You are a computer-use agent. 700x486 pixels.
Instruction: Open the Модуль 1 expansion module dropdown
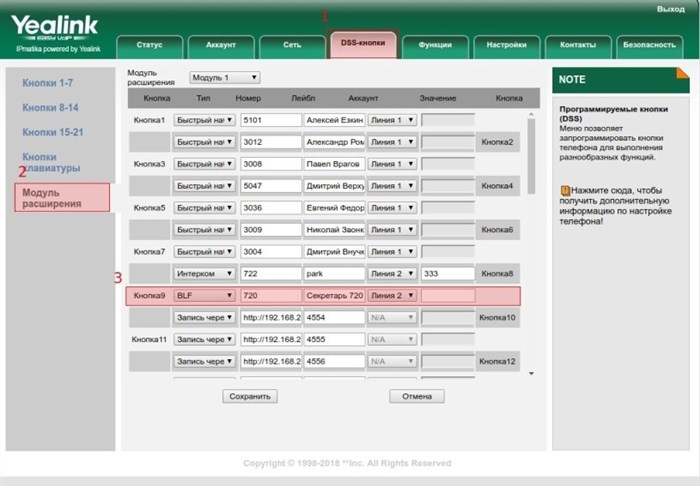pos(225,78)
